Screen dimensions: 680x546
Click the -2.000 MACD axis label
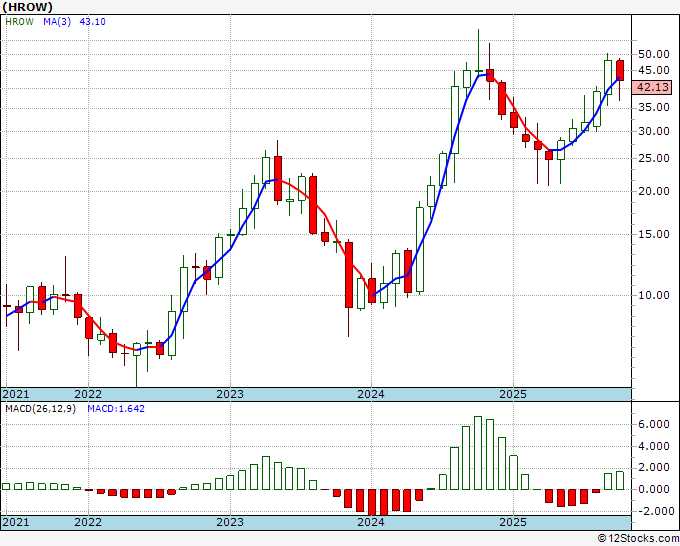coord(653,511)
